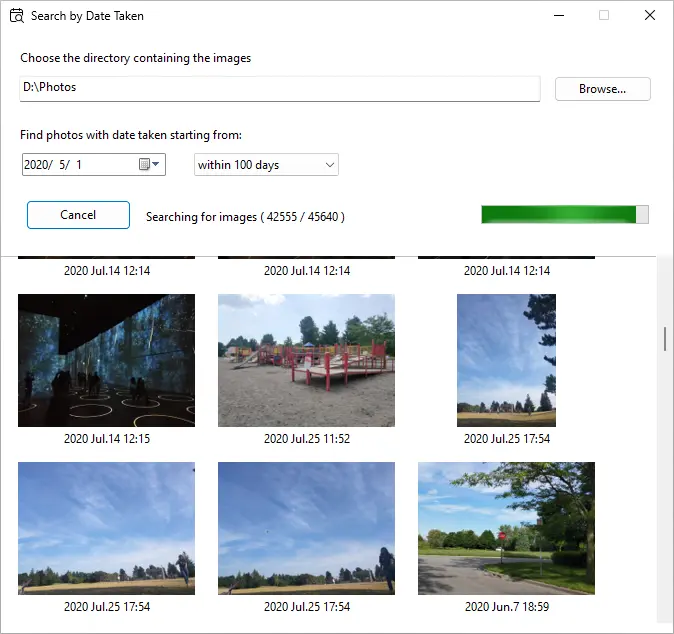The height and width of the screenshot is (634, 674).
Task: Click the 2020 Jul.14 12:15 caption
Action: (x=107, y=438)
